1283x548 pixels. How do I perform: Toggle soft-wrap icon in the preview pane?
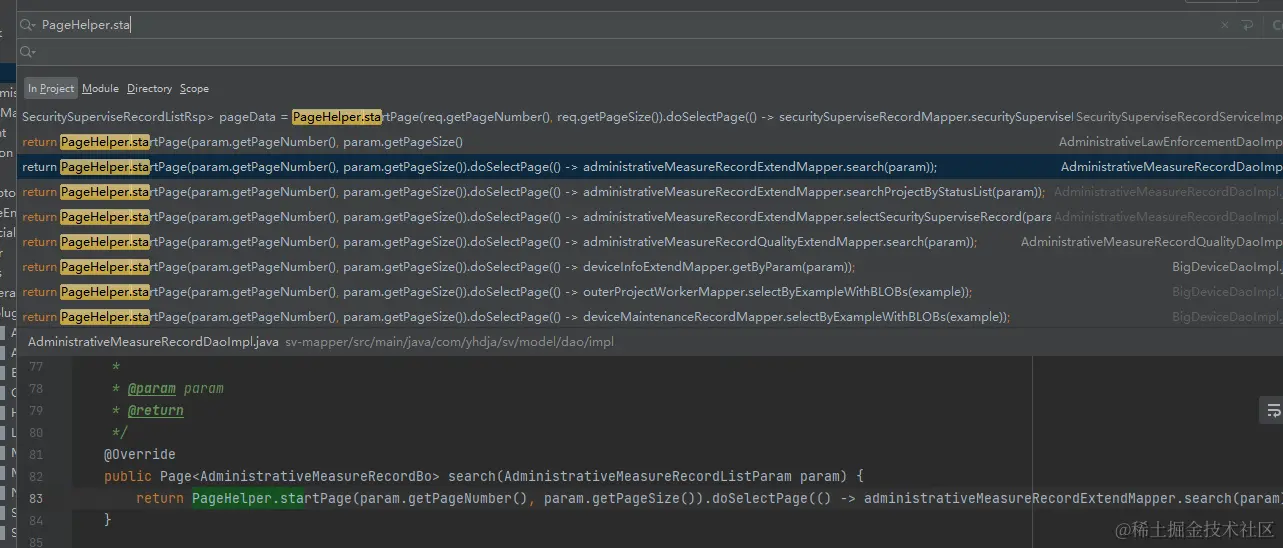(1273, 410)
